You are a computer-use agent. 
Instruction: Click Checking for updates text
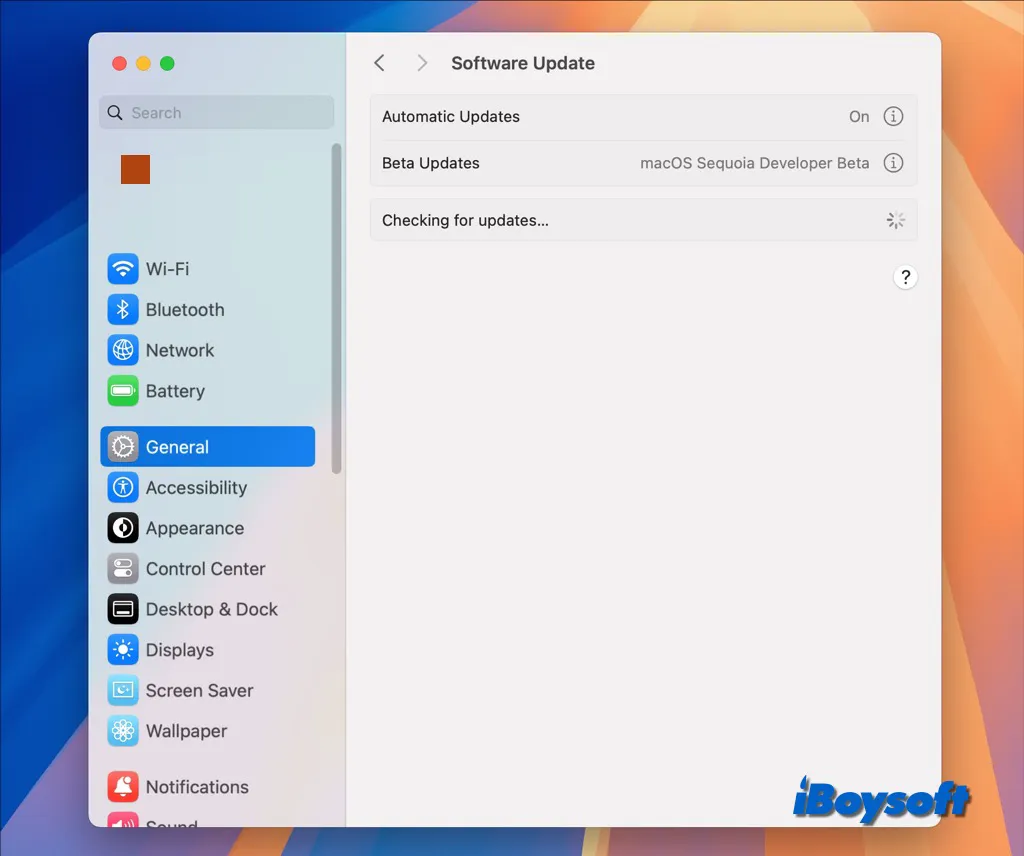coord(465,221)
